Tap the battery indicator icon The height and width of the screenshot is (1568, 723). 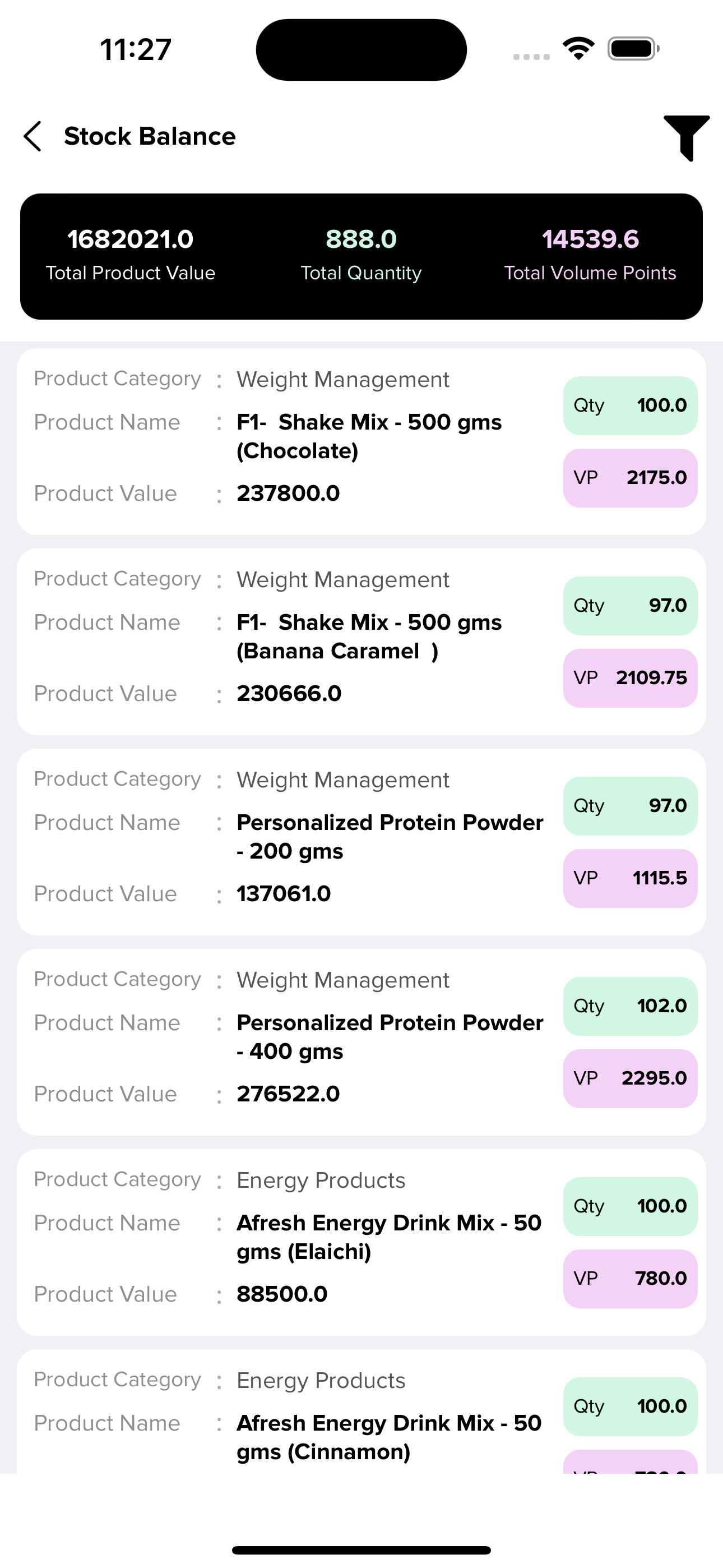click(x=633, y=49)
